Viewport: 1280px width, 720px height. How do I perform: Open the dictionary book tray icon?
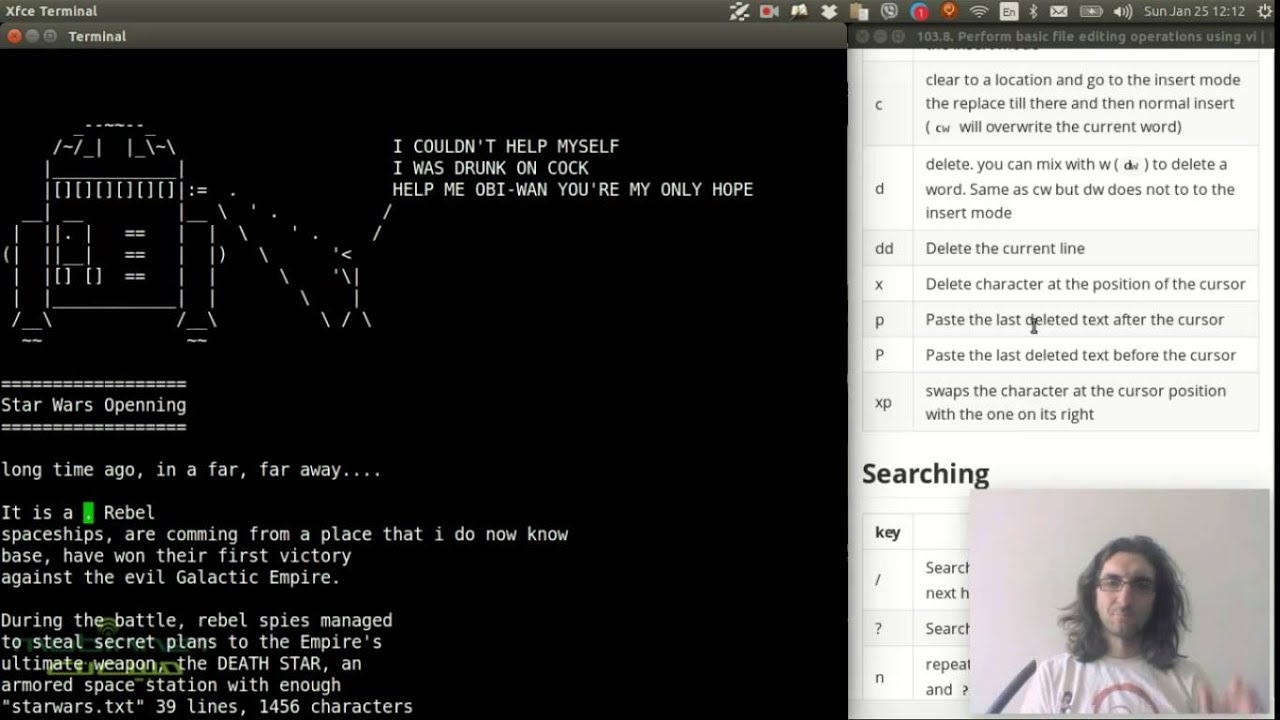799,12
